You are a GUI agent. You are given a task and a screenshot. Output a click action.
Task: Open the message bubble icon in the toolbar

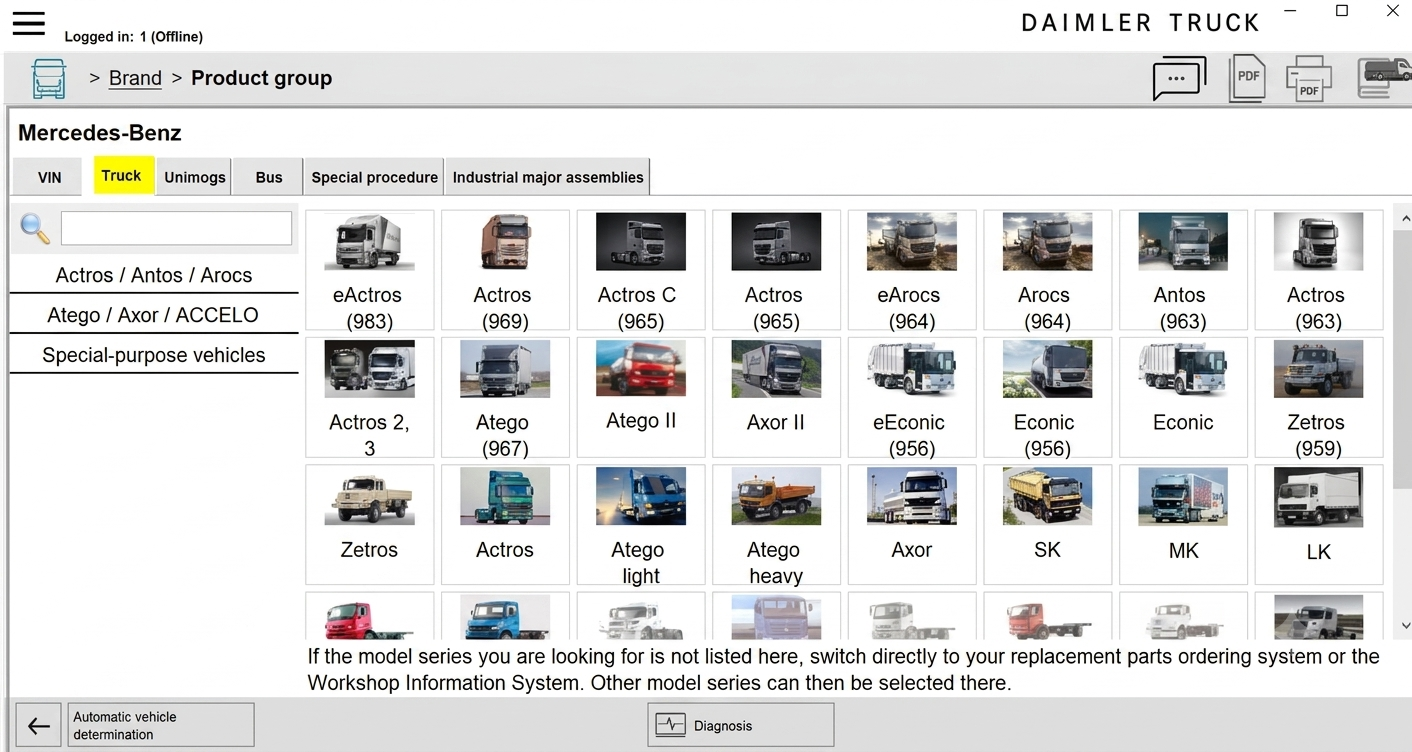click(1179, 78)
